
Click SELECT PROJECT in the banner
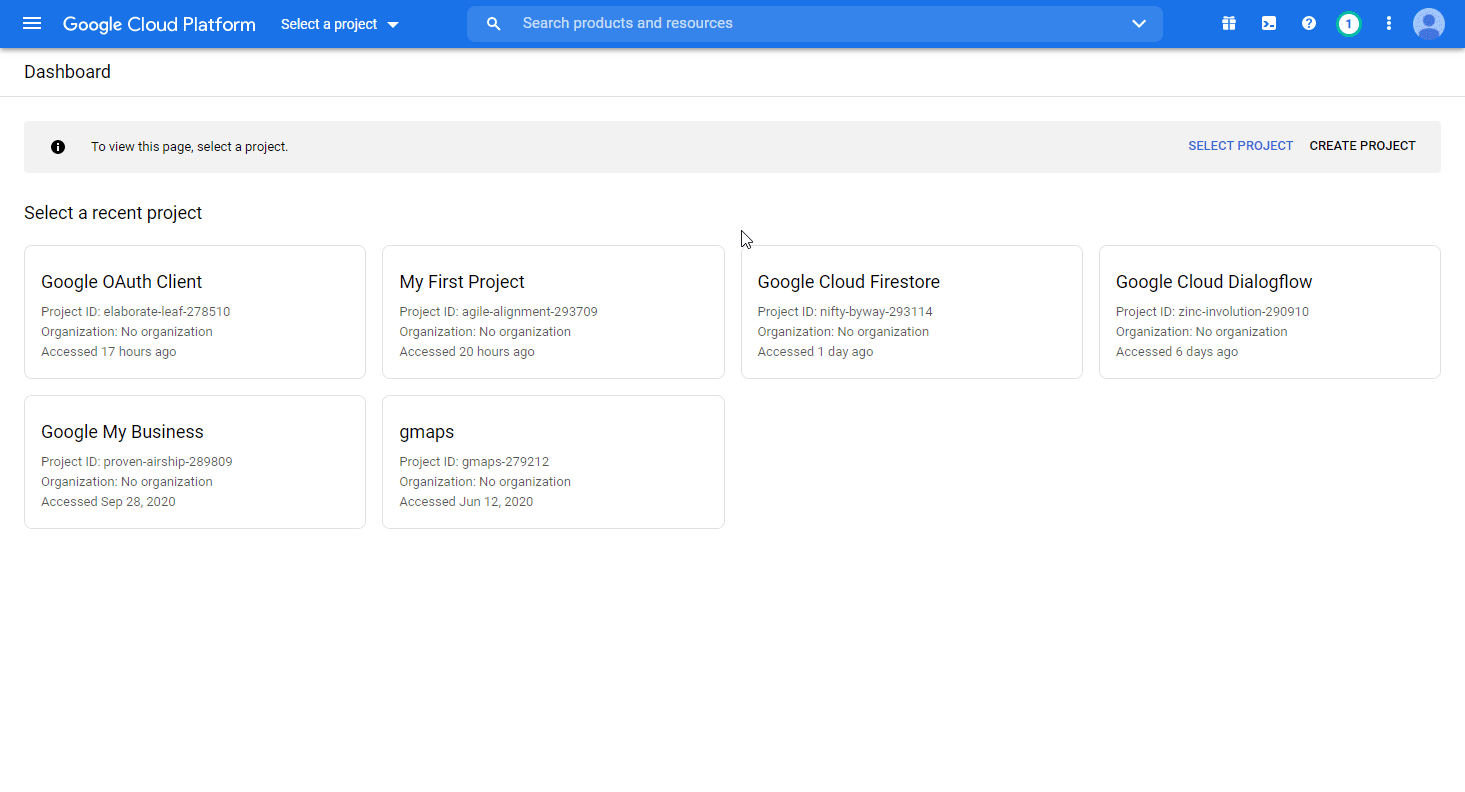point(1240,145)
